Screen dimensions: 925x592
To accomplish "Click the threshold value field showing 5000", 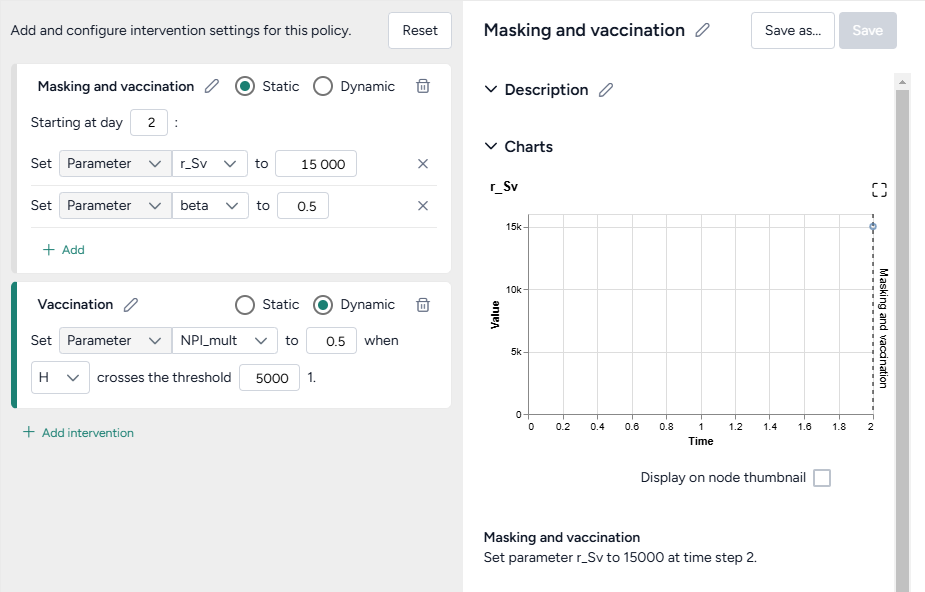I will (x=270, y=378).
